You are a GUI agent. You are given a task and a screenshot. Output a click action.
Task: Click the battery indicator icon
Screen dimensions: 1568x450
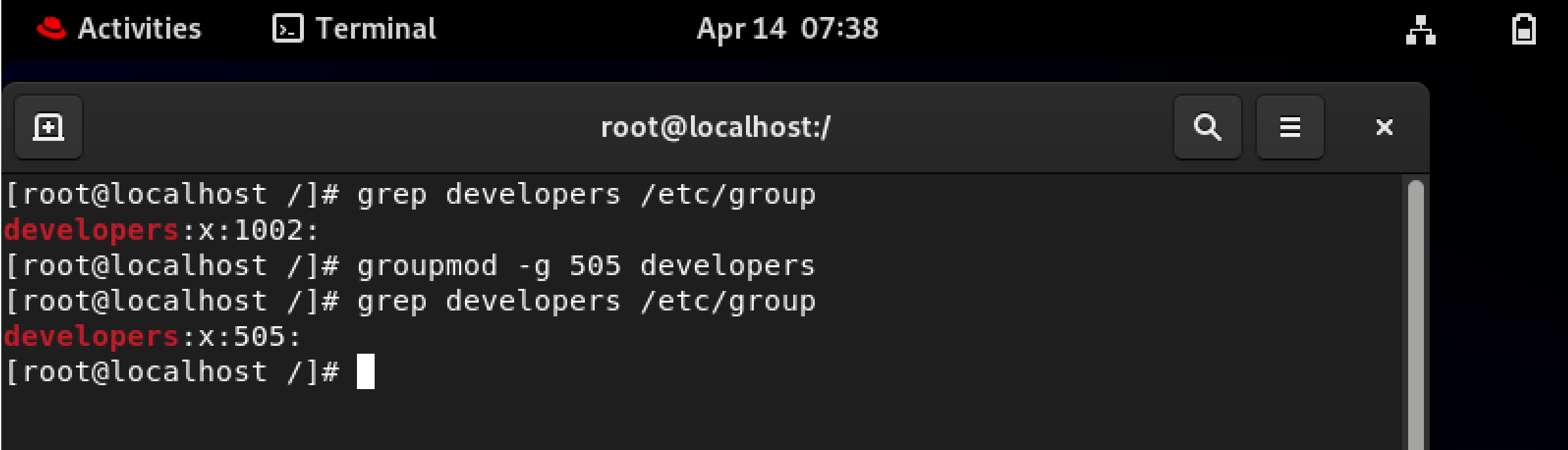pos(1523,29)
